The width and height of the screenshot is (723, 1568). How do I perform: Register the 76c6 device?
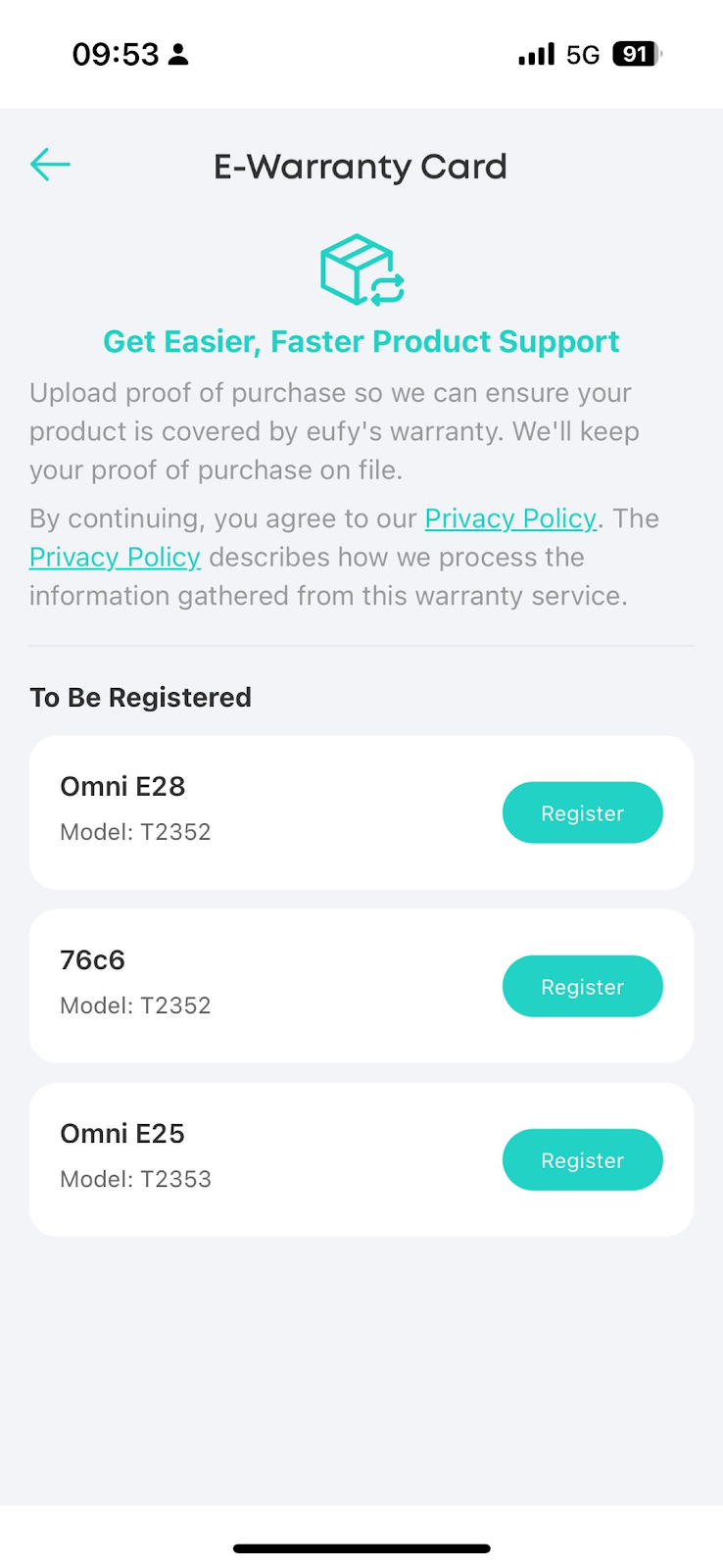[582, 986]
